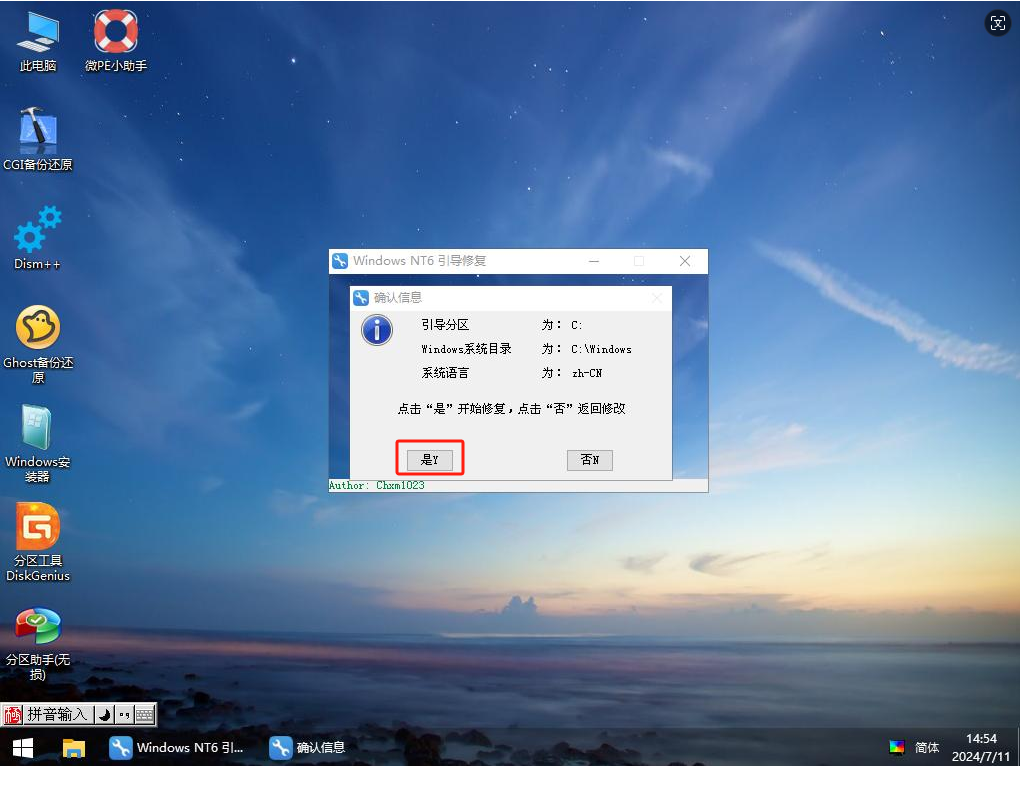Switch to 确认信息 taskbar item
This screenshot has height=785, width=1020.
coord(308,748)
